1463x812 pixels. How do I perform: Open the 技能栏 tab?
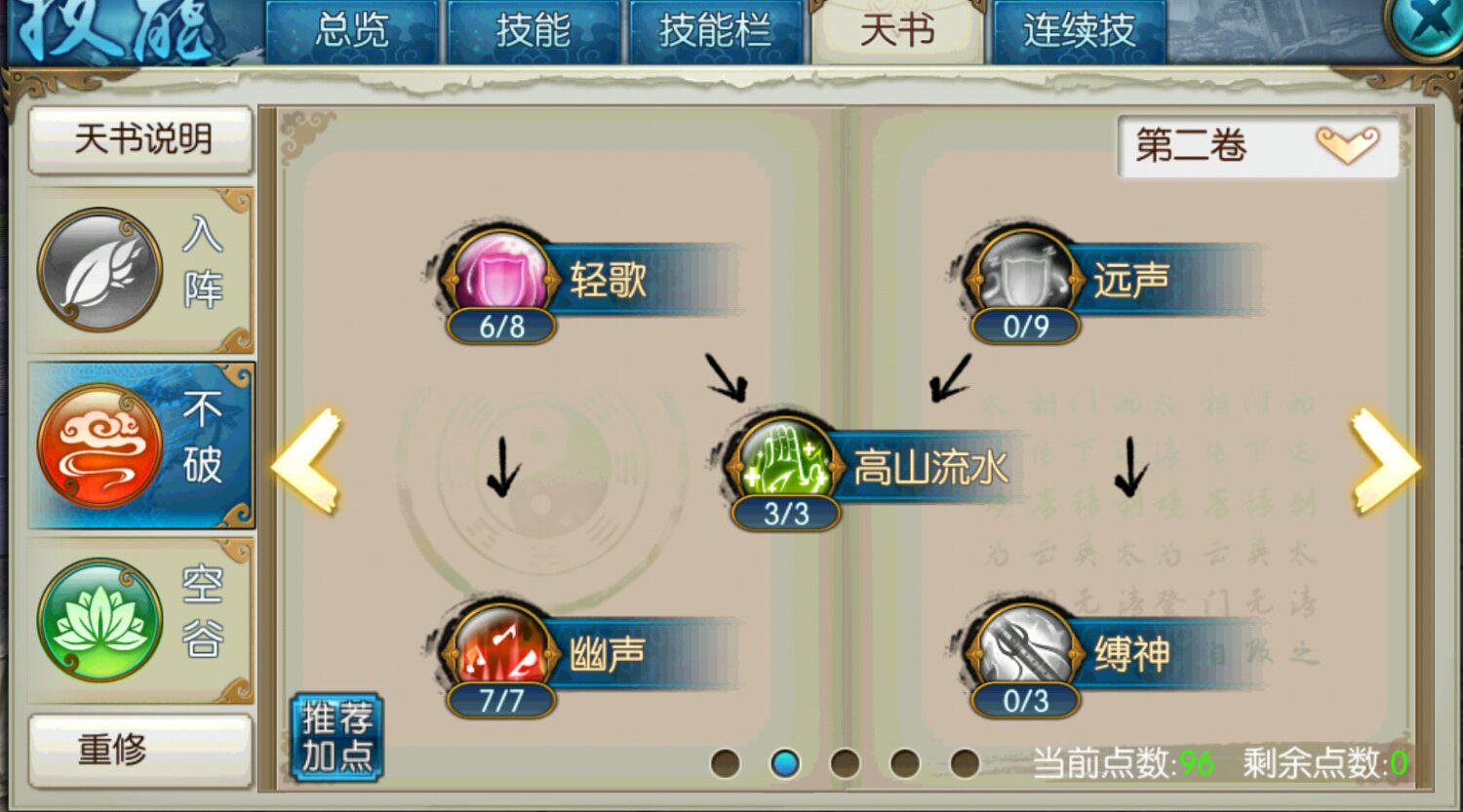pos(715,31)
